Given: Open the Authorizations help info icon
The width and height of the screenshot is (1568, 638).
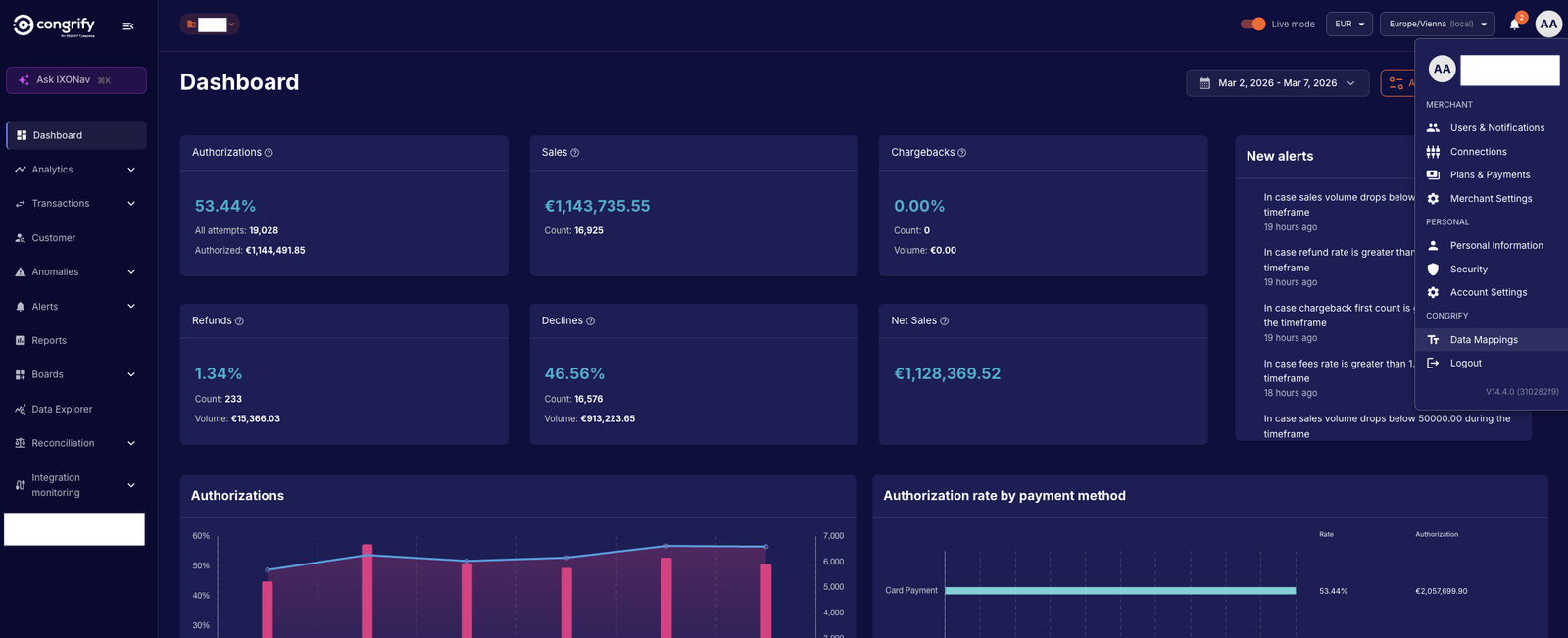Looking at the screenshot, I should point(269,153).
